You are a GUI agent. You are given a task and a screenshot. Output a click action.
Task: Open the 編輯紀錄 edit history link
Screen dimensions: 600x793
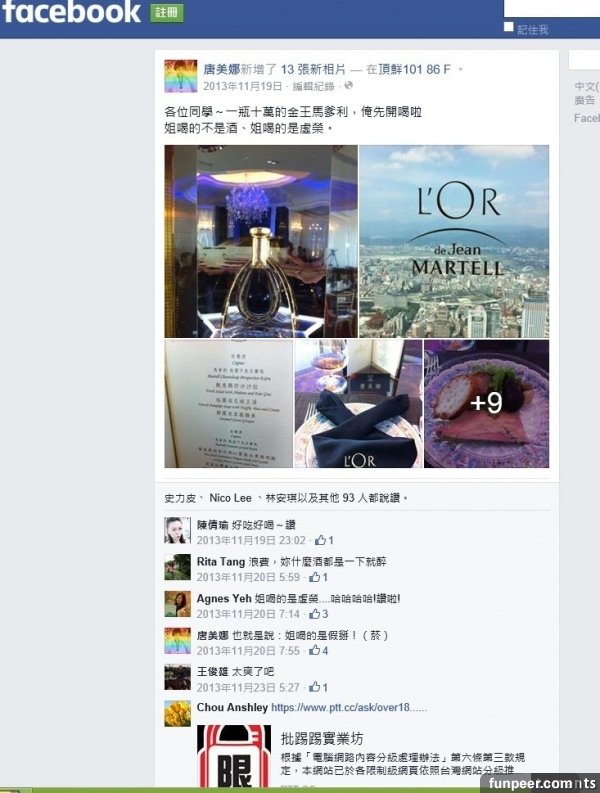(314, 86)
